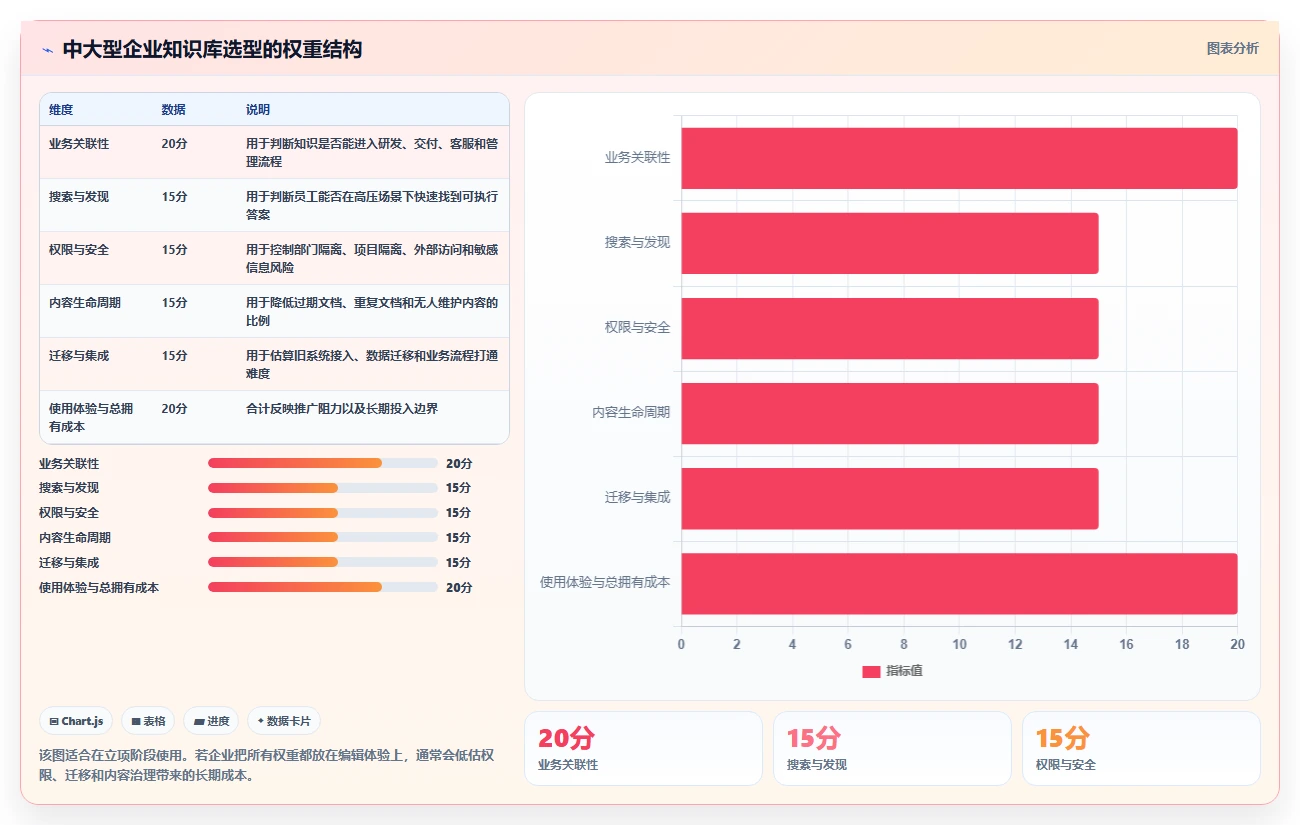Click the 权限与安全 bar in chart
This screenshot has height=825, width=1300.
[x=890, y=328]
